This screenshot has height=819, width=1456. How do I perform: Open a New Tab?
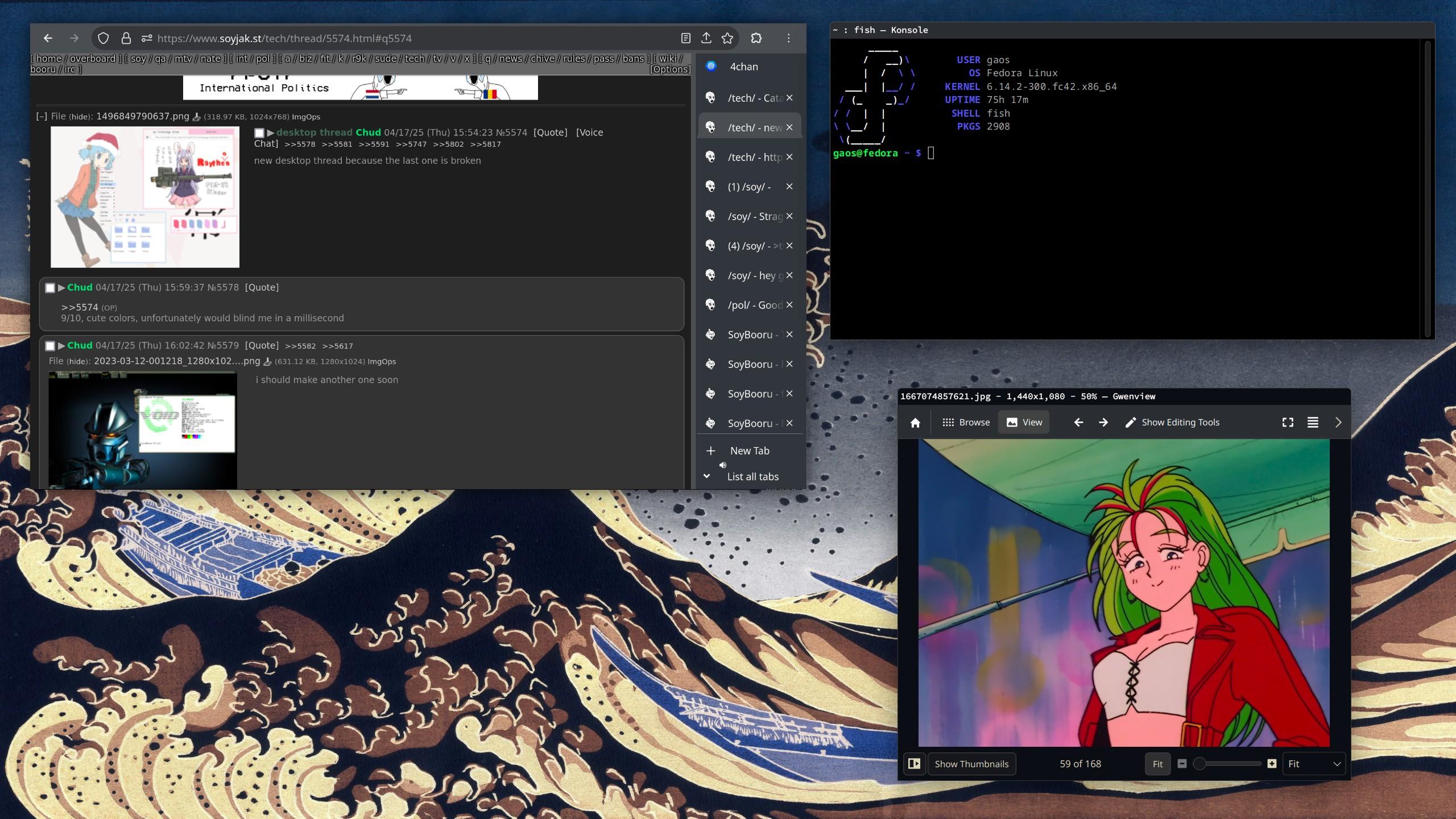(750, 450)
